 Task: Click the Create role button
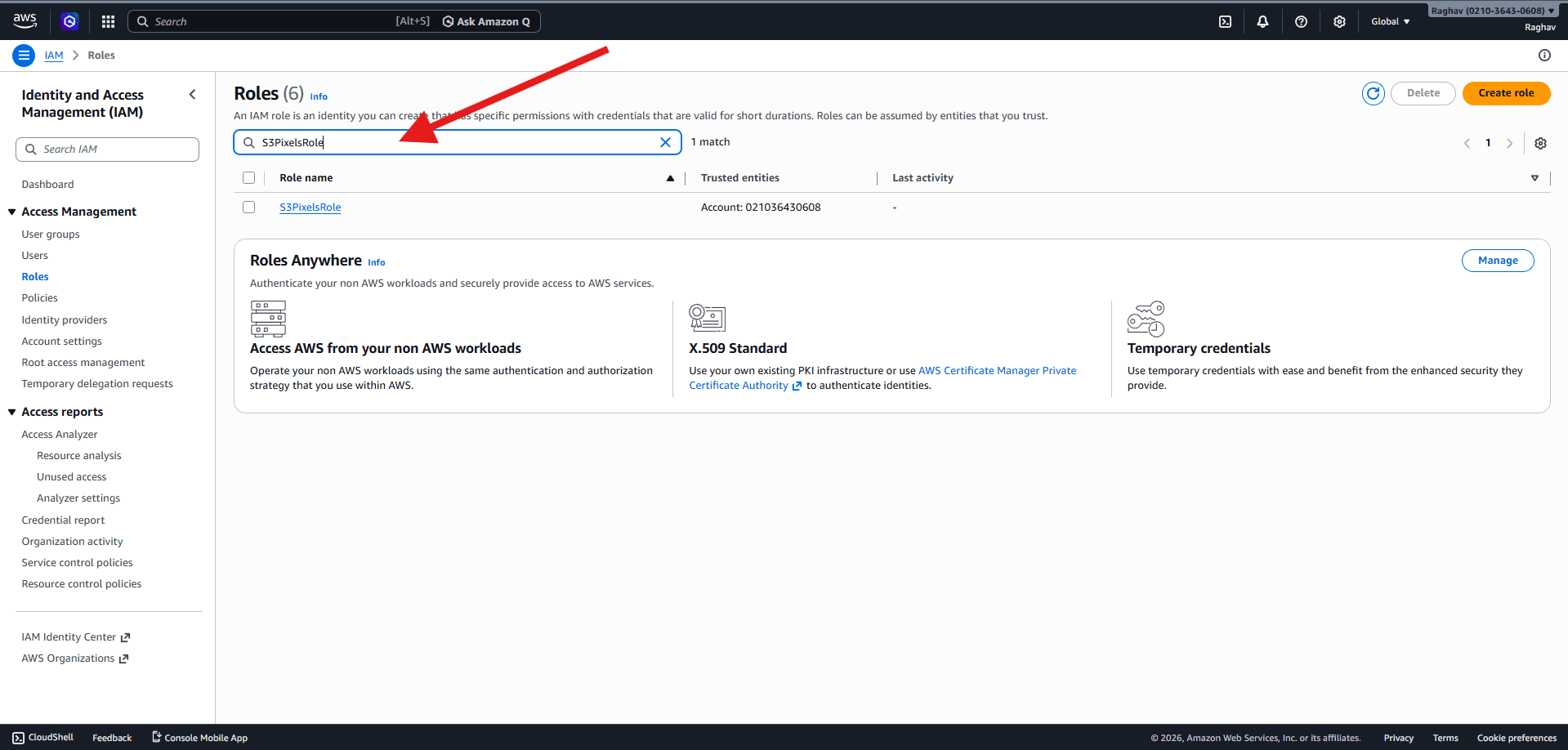coord(1506,93)
